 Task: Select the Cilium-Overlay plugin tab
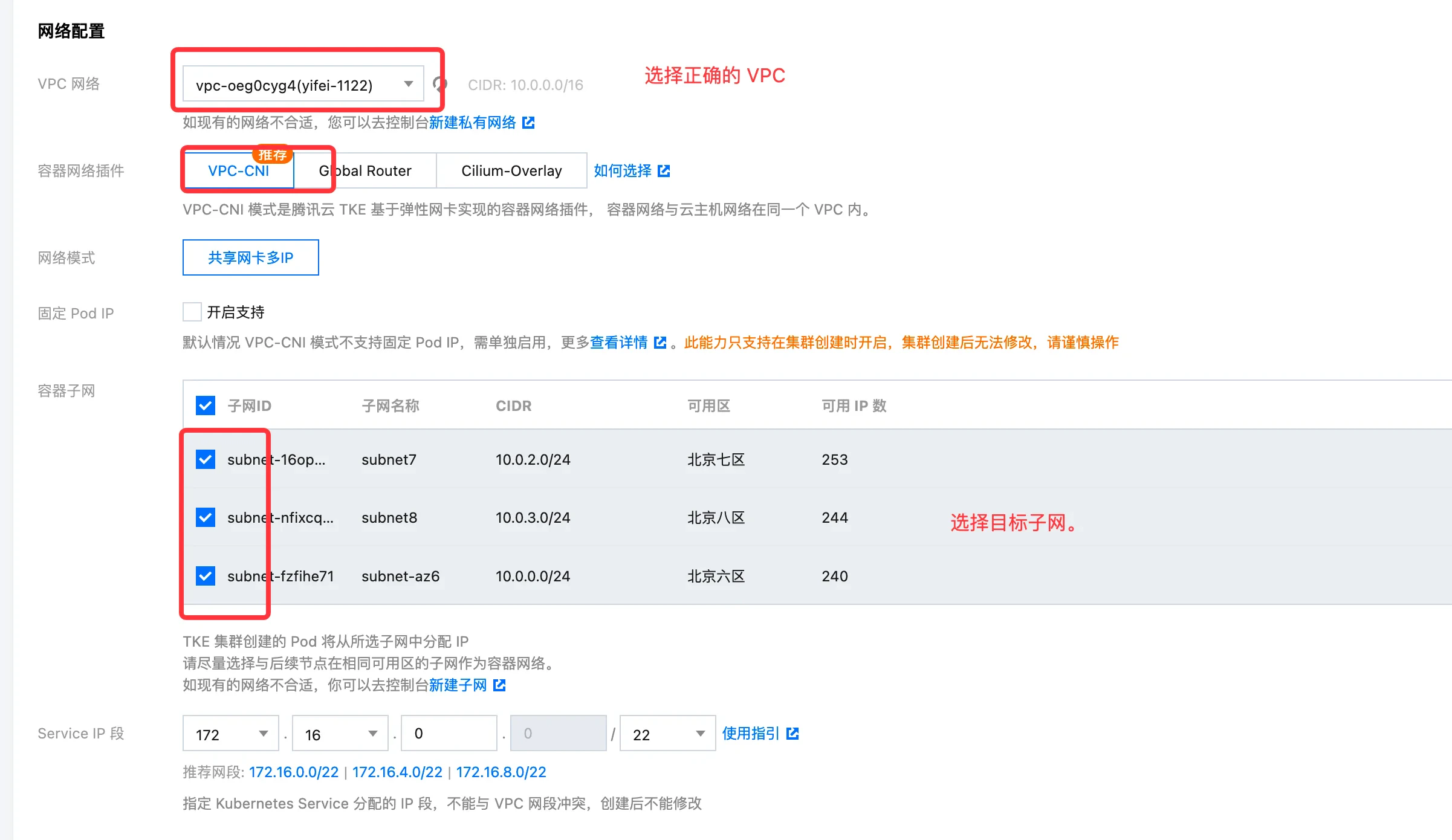click(511, 171)
